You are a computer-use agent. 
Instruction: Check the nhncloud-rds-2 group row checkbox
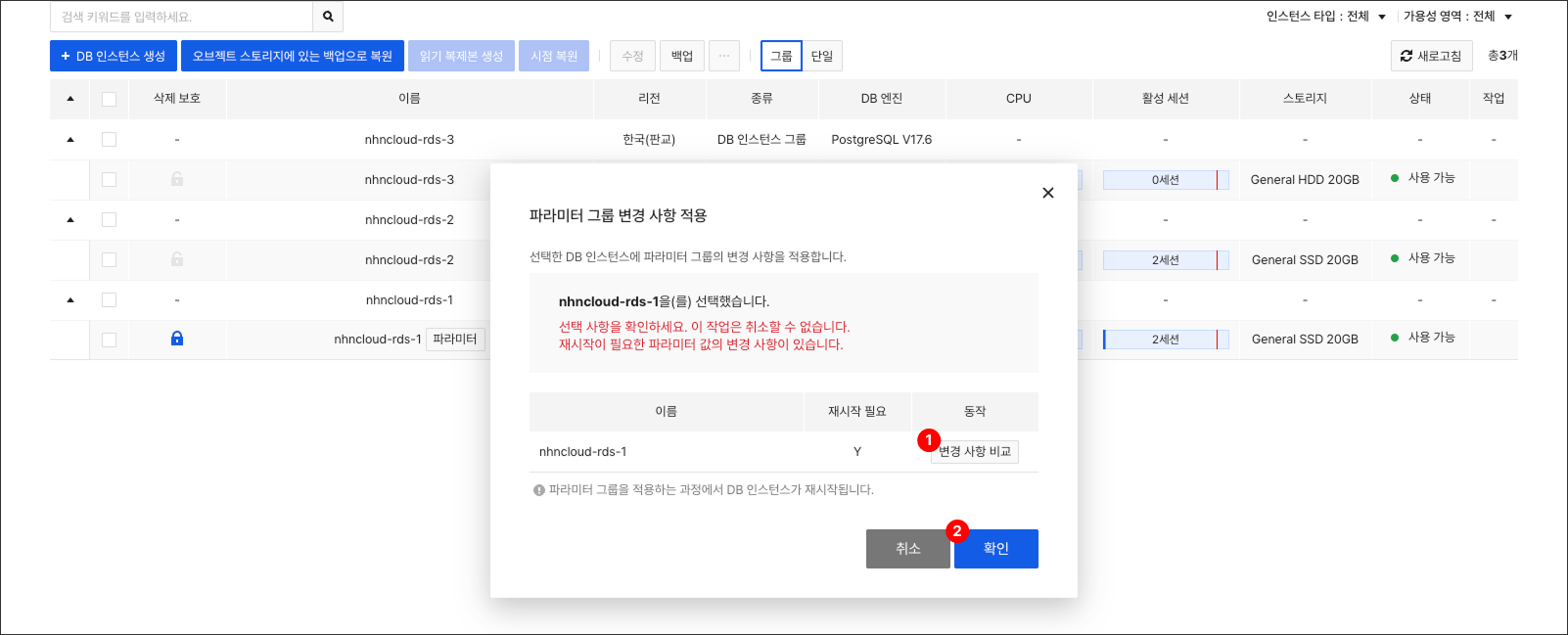coord(109,220)
